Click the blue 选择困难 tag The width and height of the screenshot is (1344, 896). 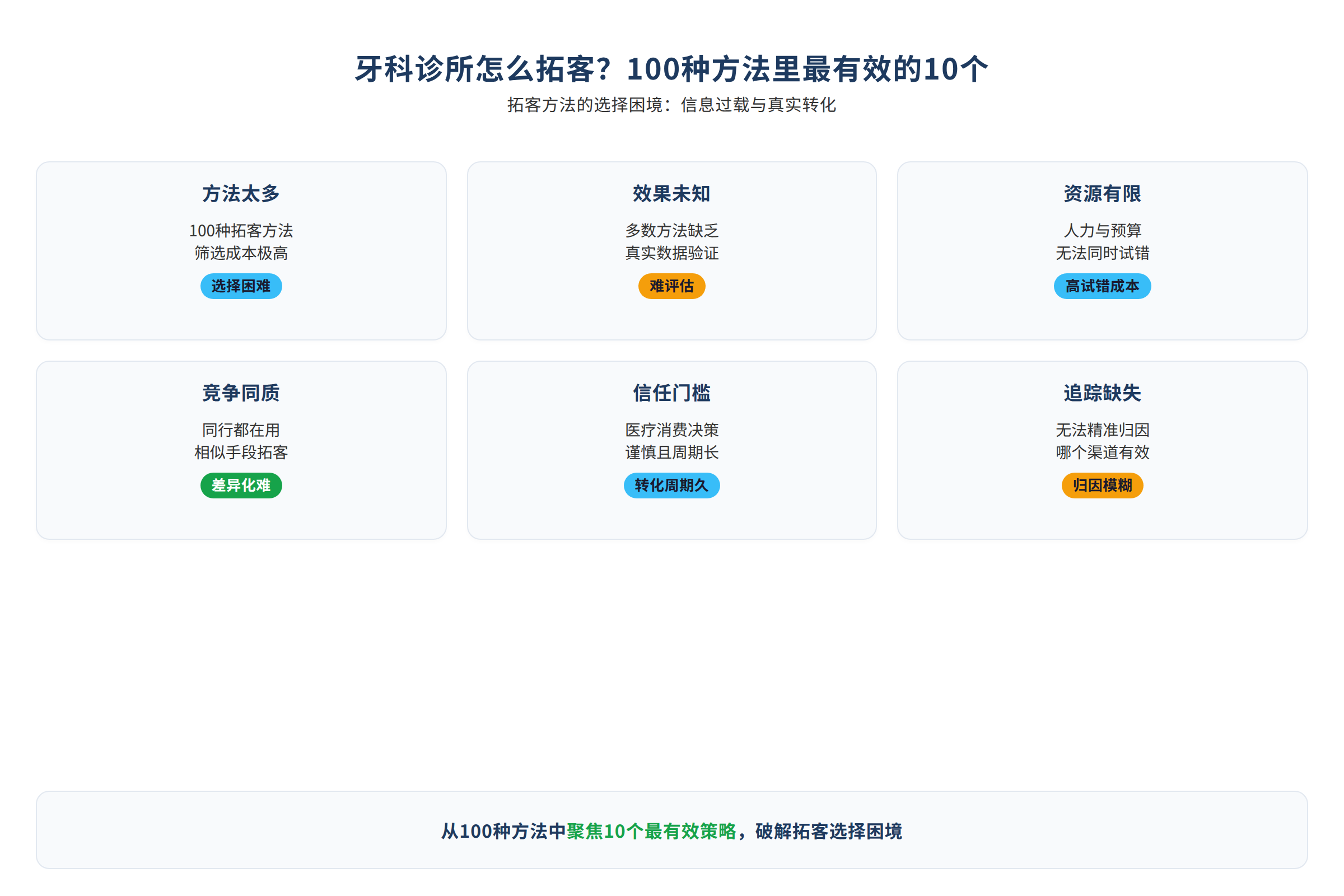241,286
